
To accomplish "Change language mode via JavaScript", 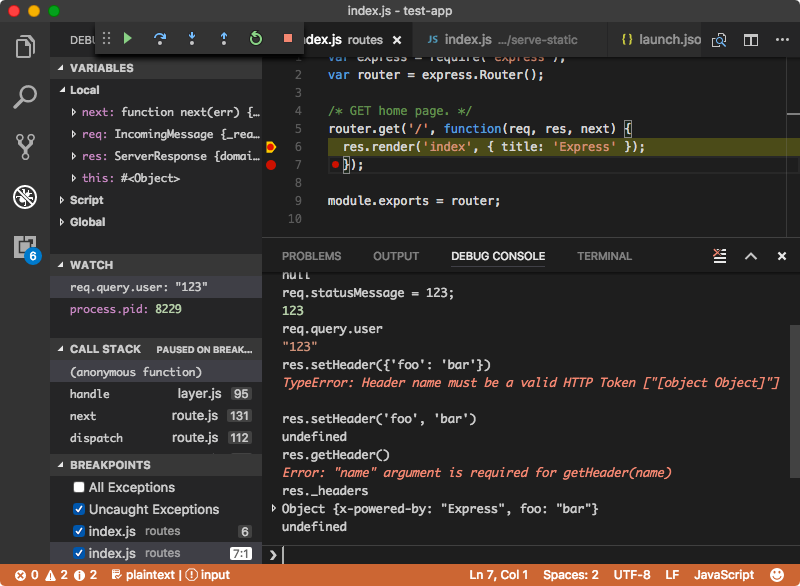I will tap(723, 575).
